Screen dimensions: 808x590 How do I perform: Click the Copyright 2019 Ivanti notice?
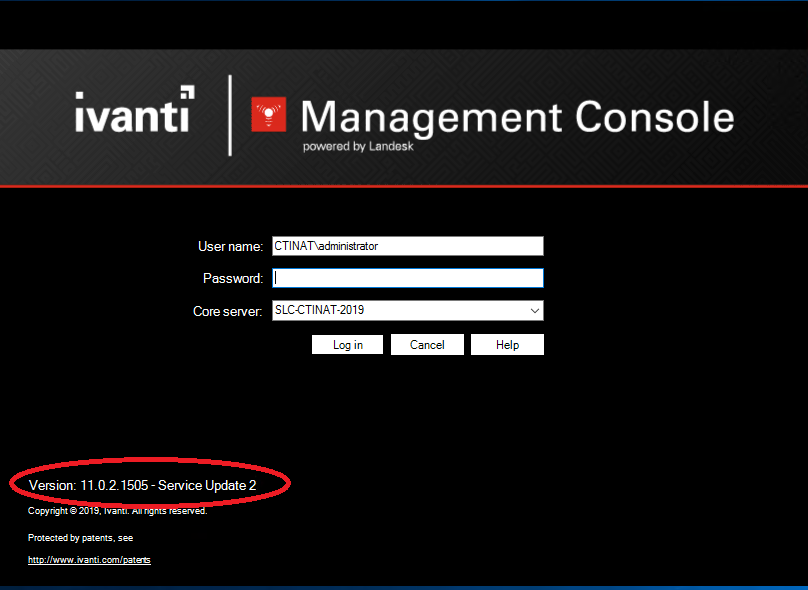[x=117, y=510]
